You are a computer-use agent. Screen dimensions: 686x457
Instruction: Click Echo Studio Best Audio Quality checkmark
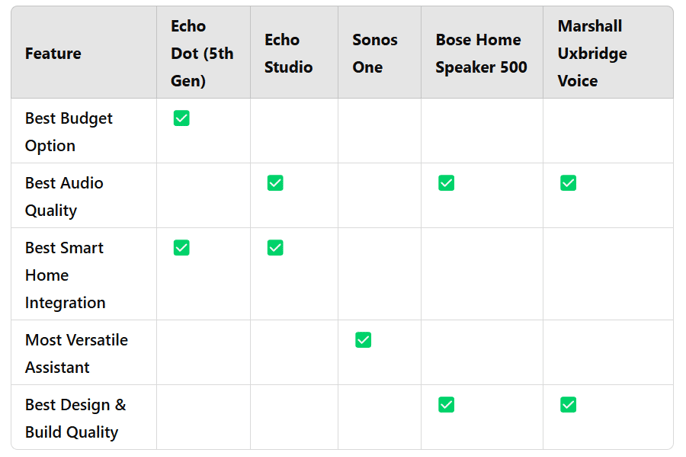coord(275,183)
